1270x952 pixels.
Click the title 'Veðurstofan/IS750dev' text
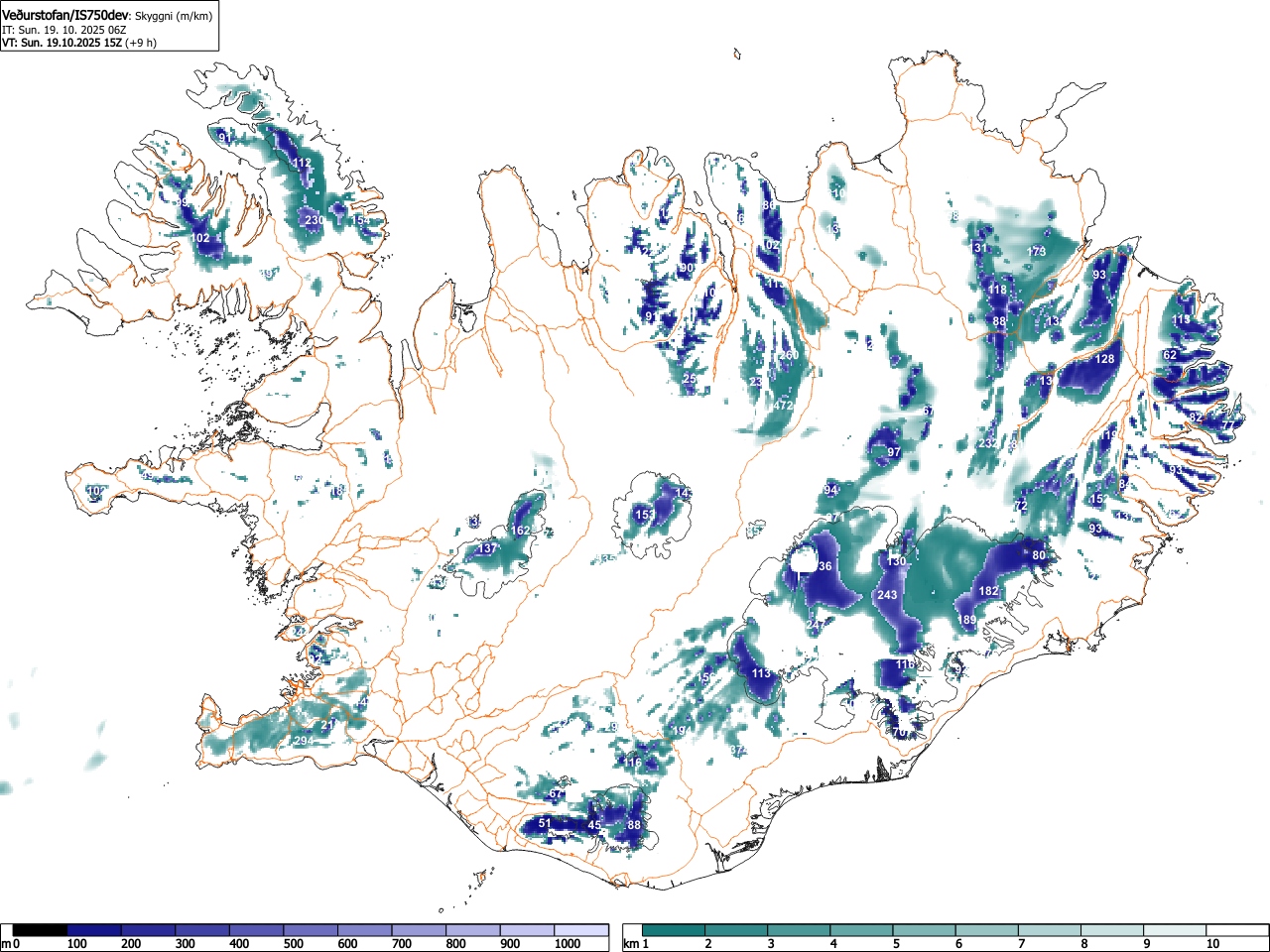pyautogui.click(x=66, y=15)
